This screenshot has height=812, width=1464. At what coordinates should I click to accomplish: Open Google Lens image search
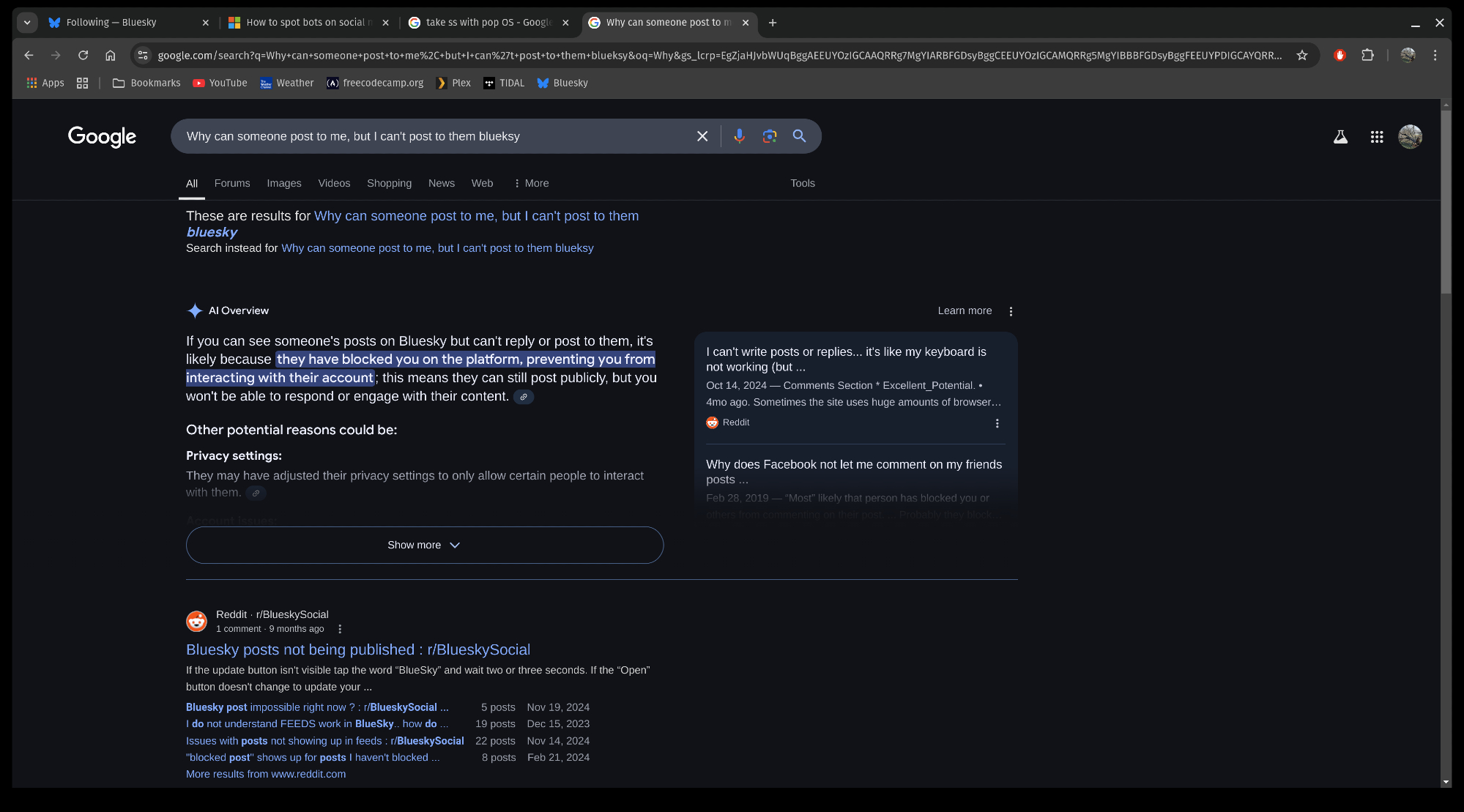(769, 136)
